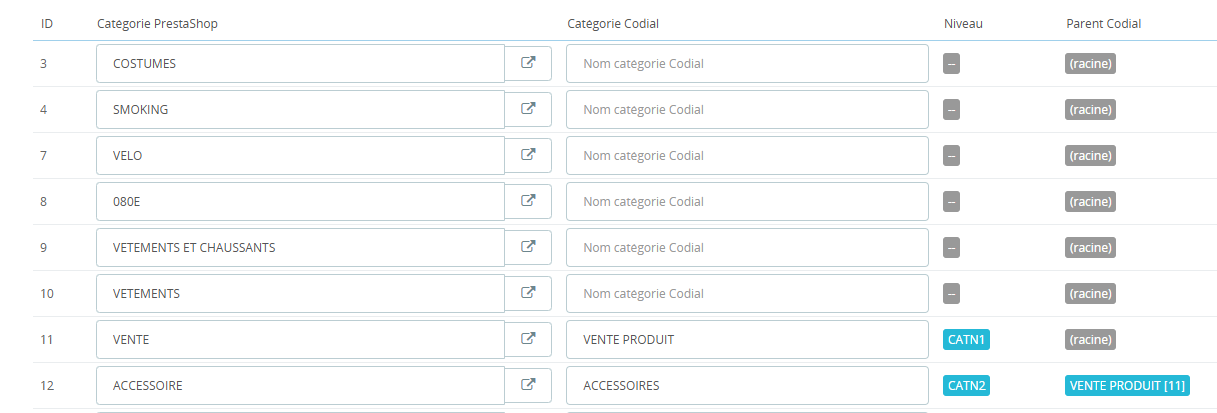Open external link icon for COSTUMES row
Viewport: 1217px width, 413px height.
(528, 63)
